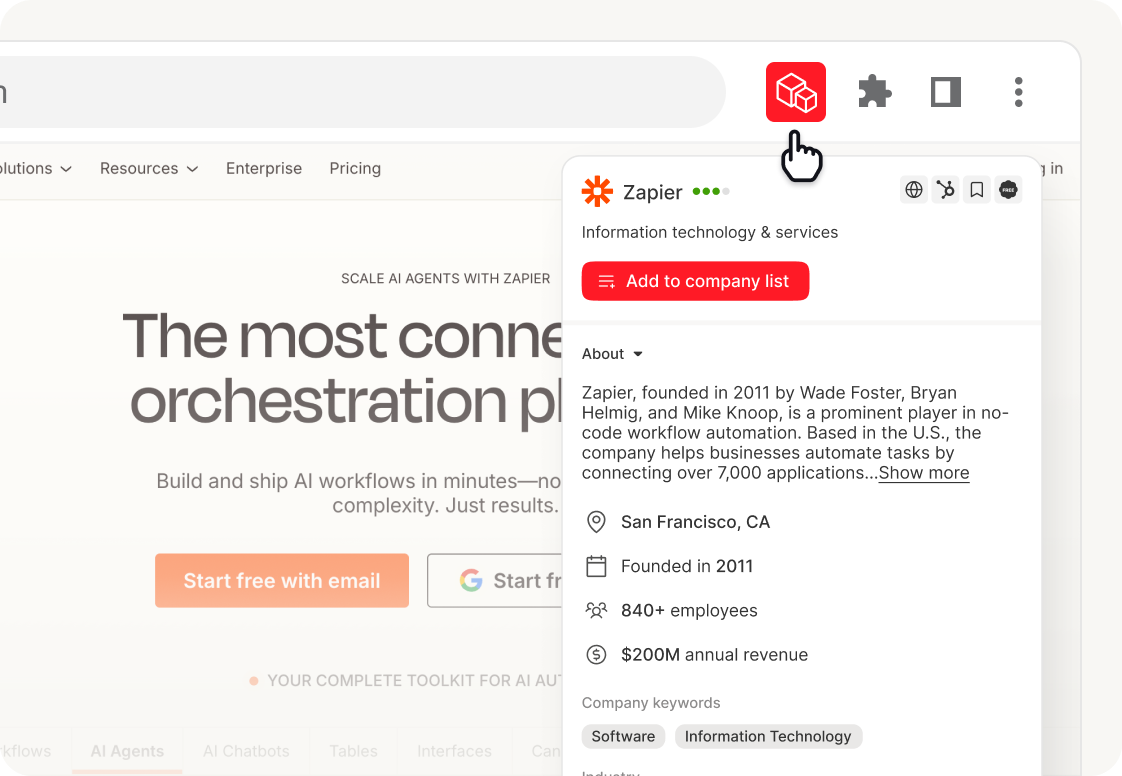Click the red cube extension icon
The image size is (1122, 776).
796,92
